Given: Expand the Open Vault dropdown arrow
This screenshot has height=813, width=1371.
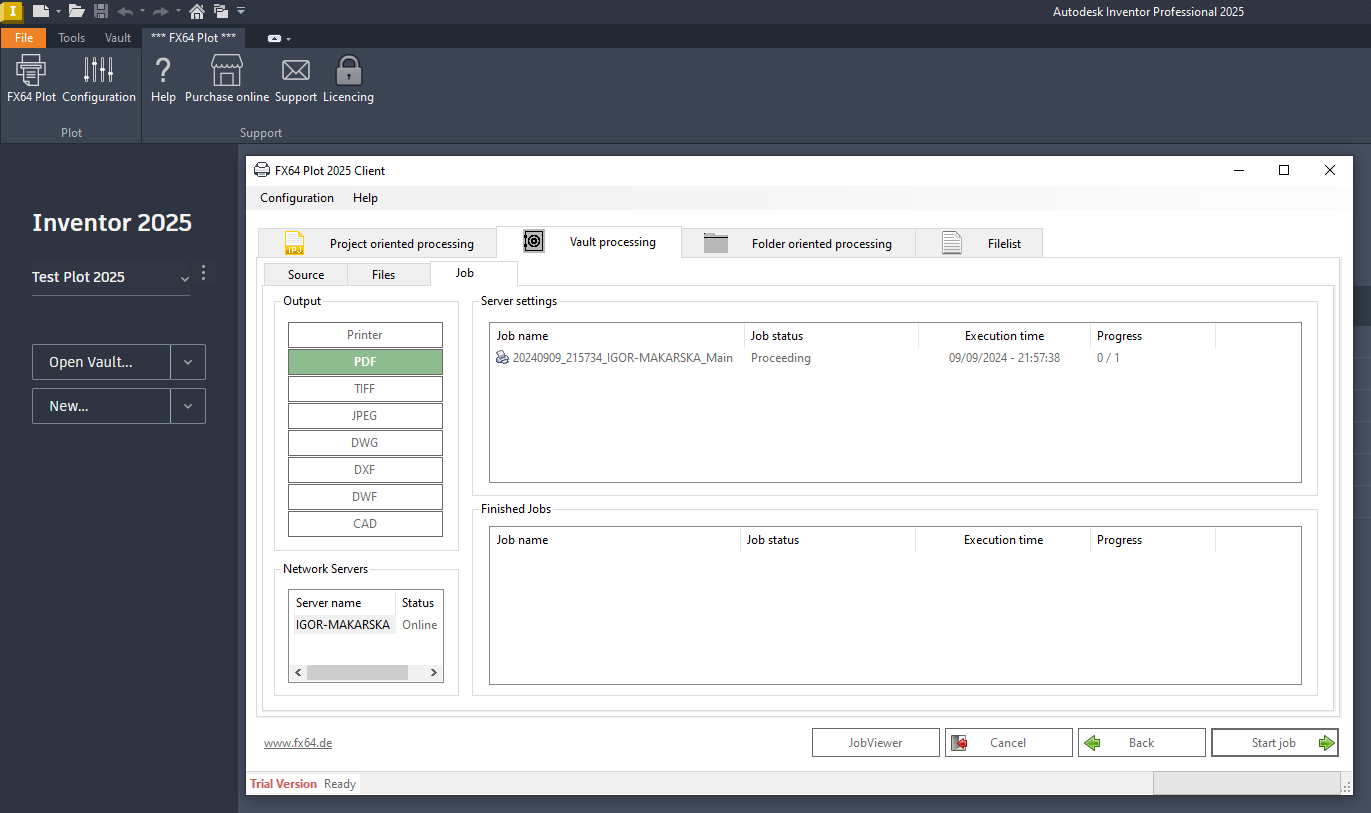Looking at the screenshot, I should click(x=188, y=362).
